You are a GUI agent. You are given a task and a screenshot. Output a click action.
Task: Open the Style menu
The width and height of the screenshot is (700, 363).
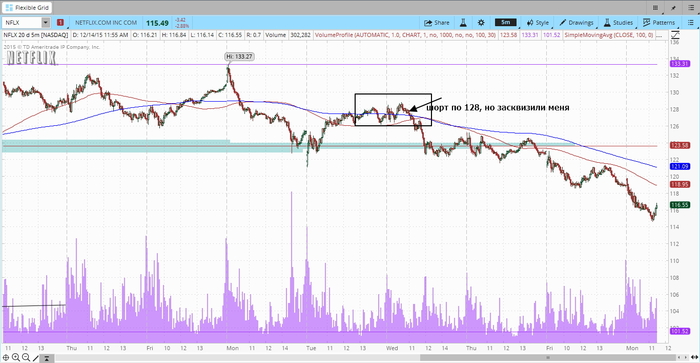tap(538, 22)
